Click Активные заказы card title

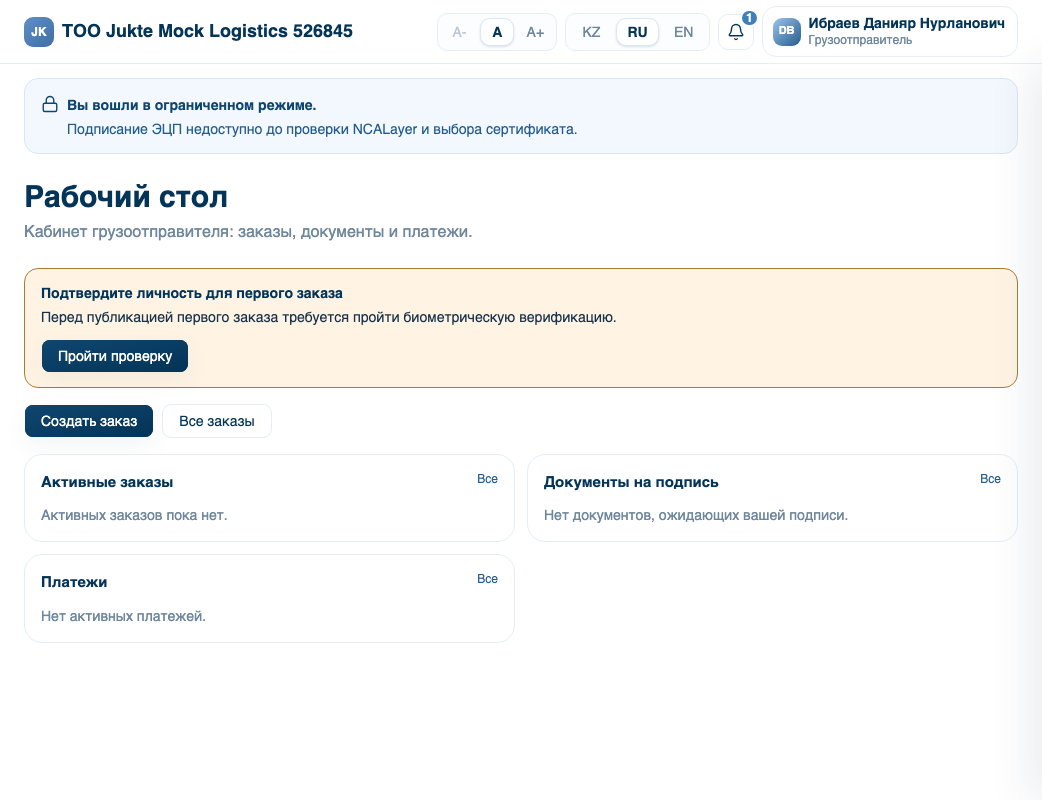(x=107, y=482)
